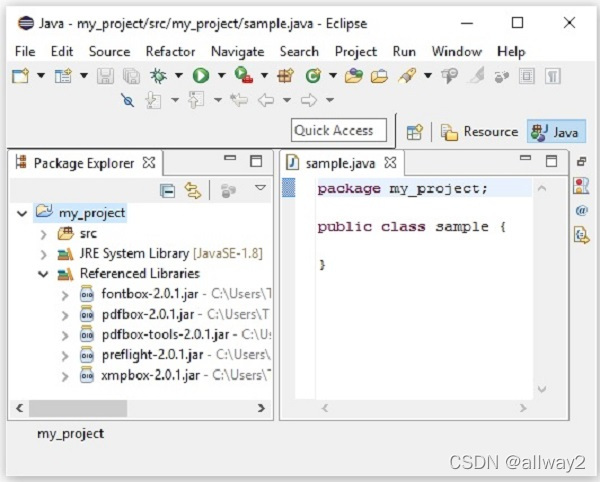Open the Window menu

click(x=457, y=51)
